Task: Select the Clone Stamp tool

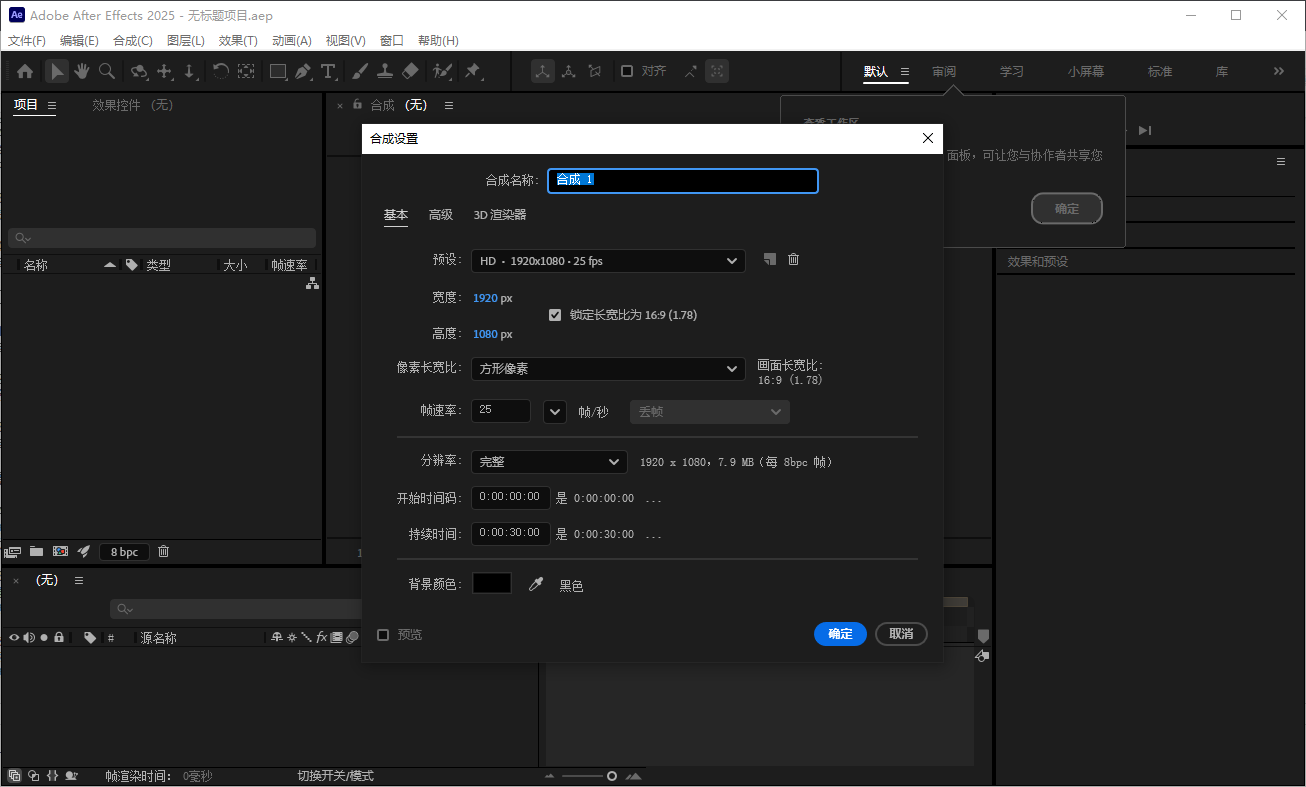Action: pos(385,71)
